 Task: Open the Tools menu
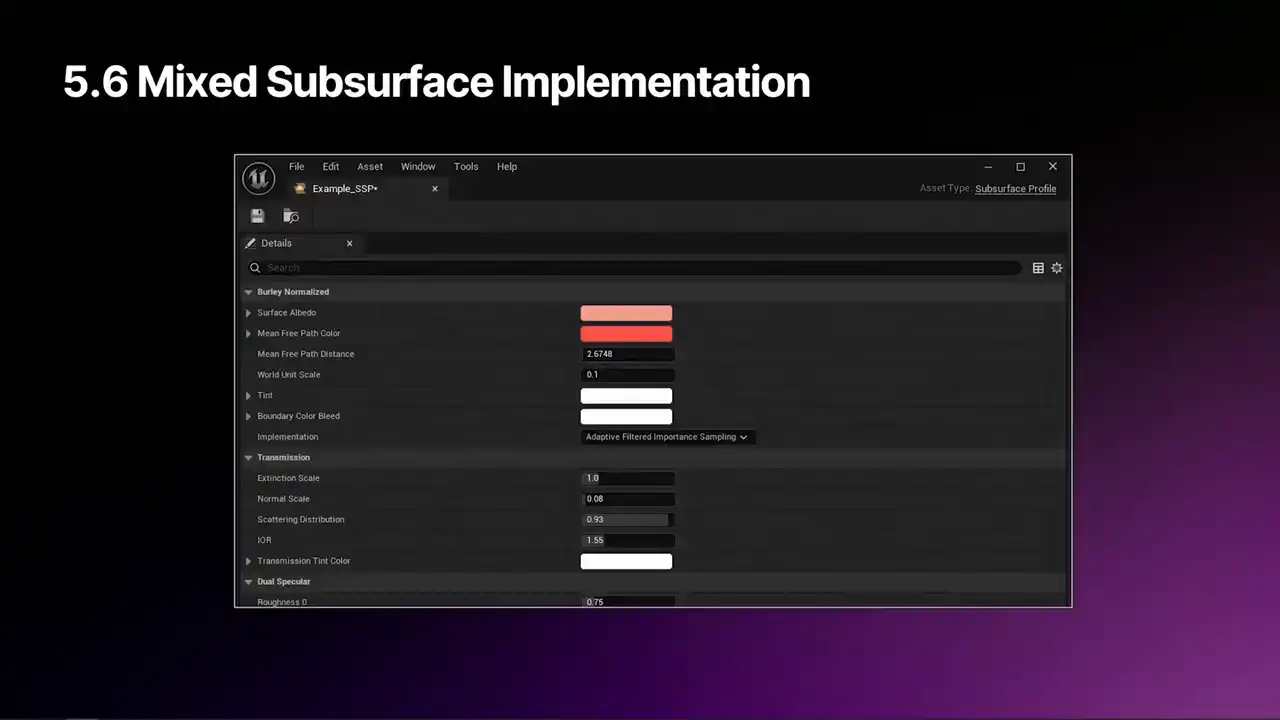(x=466, y=167)
